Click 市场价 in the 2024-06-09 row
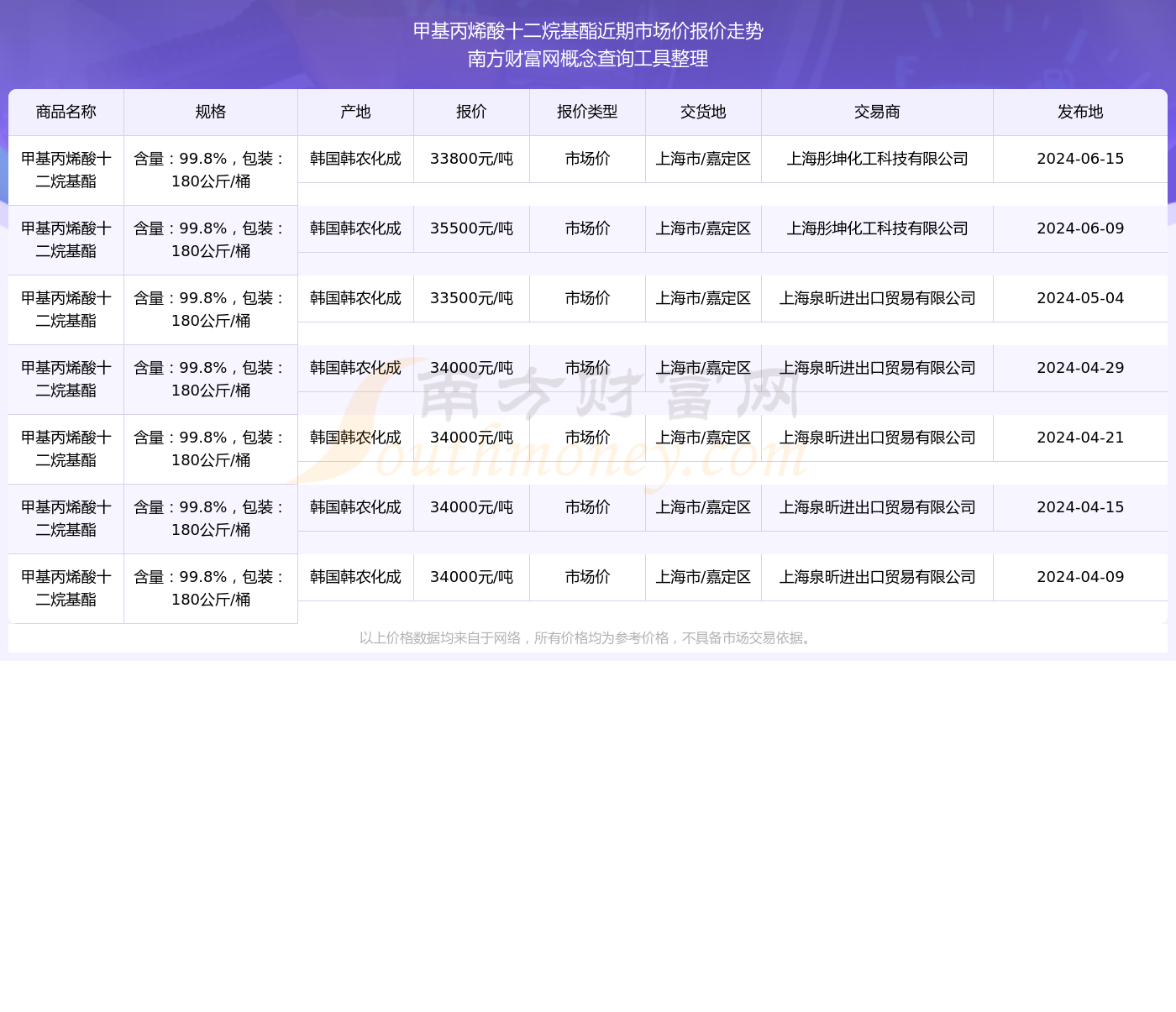 click(x=587, y=228)
